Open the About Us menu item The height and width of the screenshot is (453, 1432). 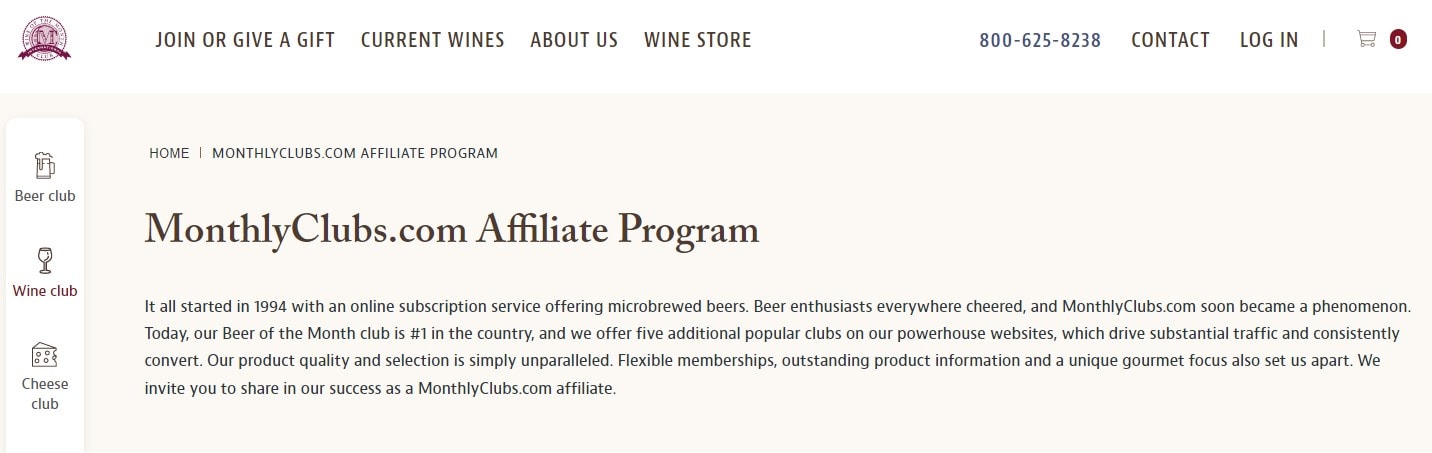(574, 40)
